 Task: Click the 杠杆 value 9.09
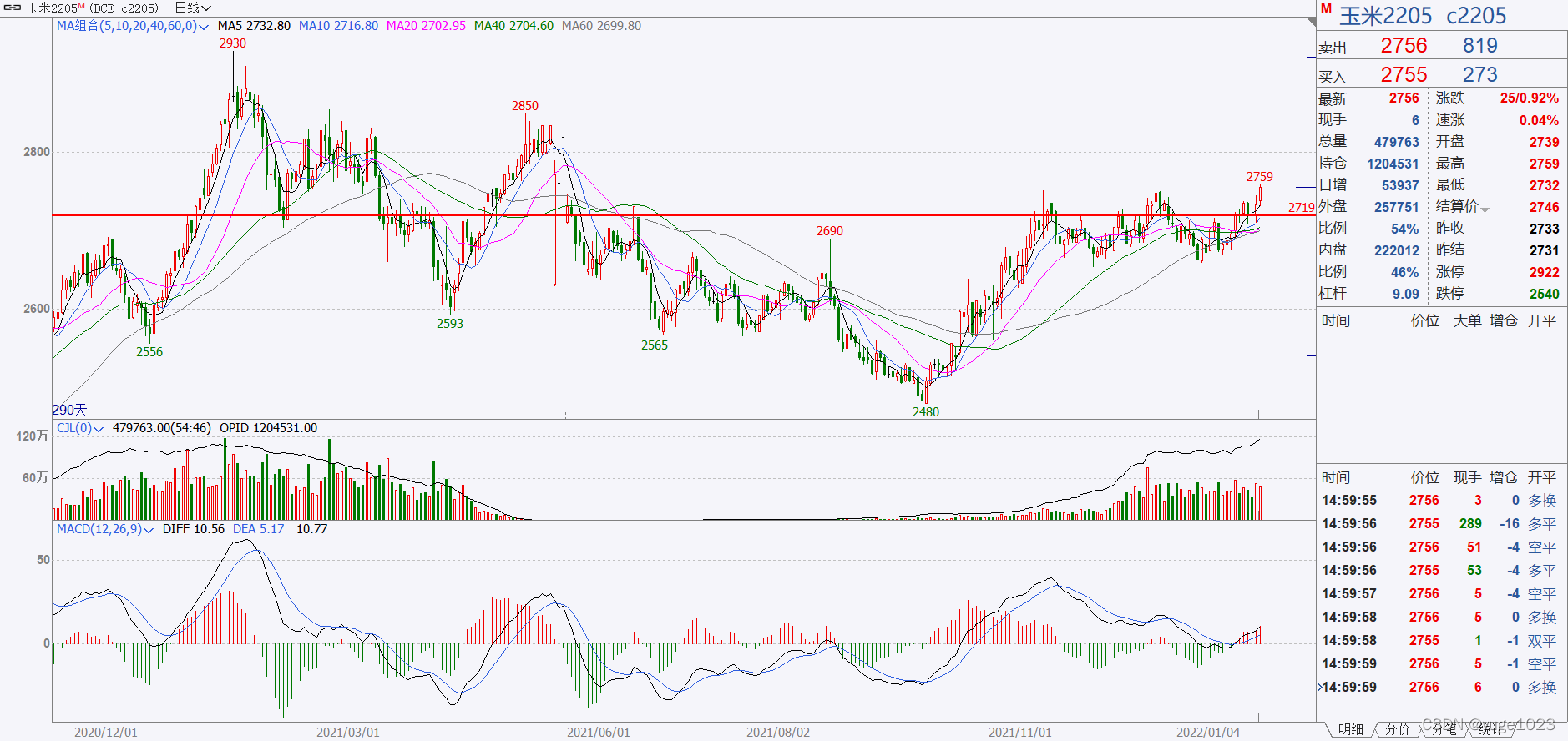(1405, 295)
